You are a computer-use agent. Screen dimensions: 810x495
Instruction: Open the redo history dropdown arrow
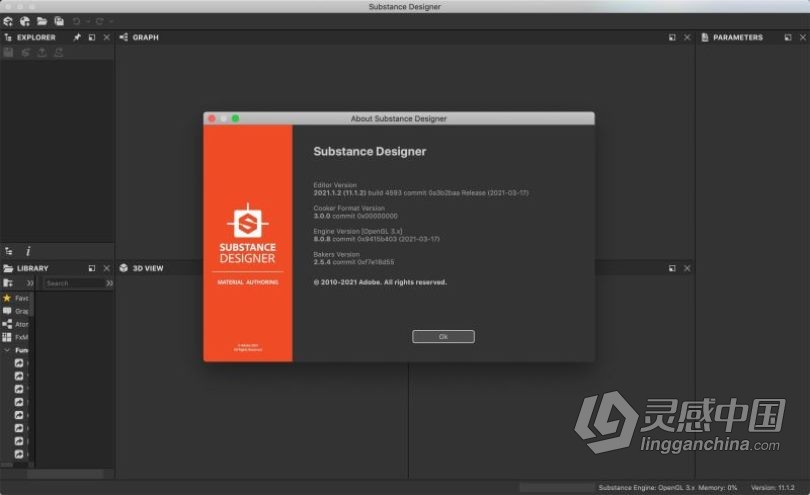point(111,21)
